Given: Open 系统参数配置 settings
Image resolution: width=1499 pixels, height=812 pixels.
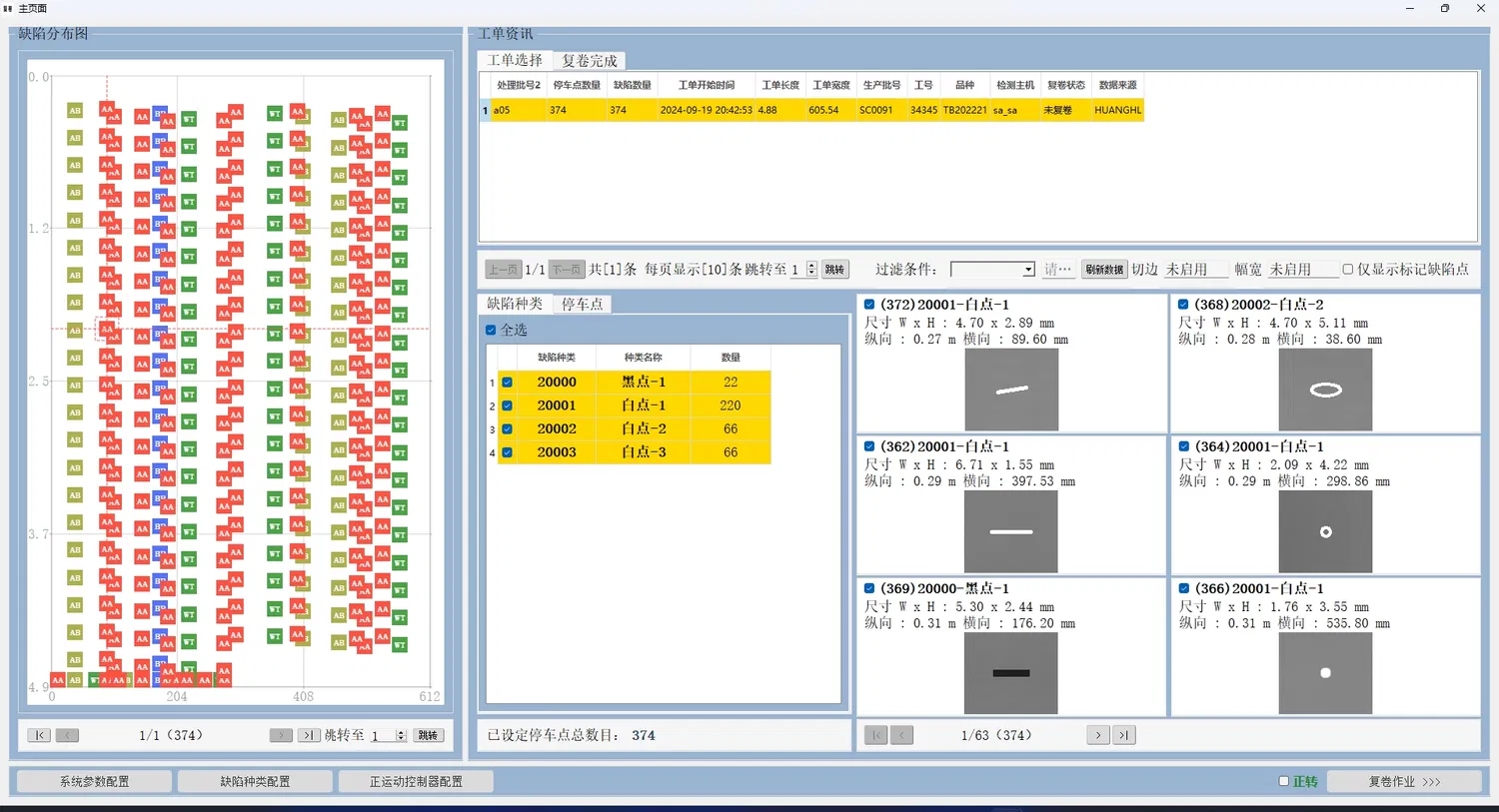Looking at the screenshot, I should tap(95, 781).
